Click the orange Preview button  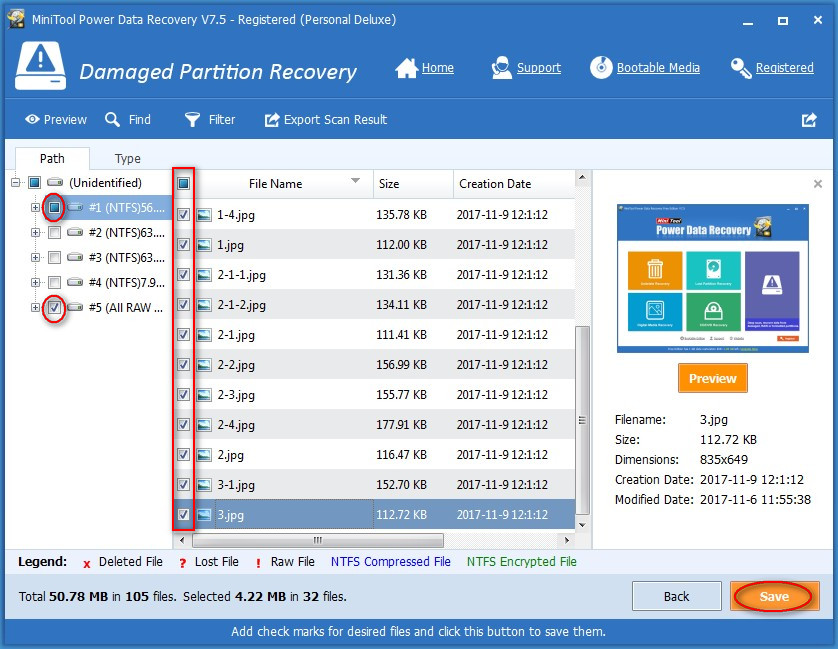click(712, 378)
